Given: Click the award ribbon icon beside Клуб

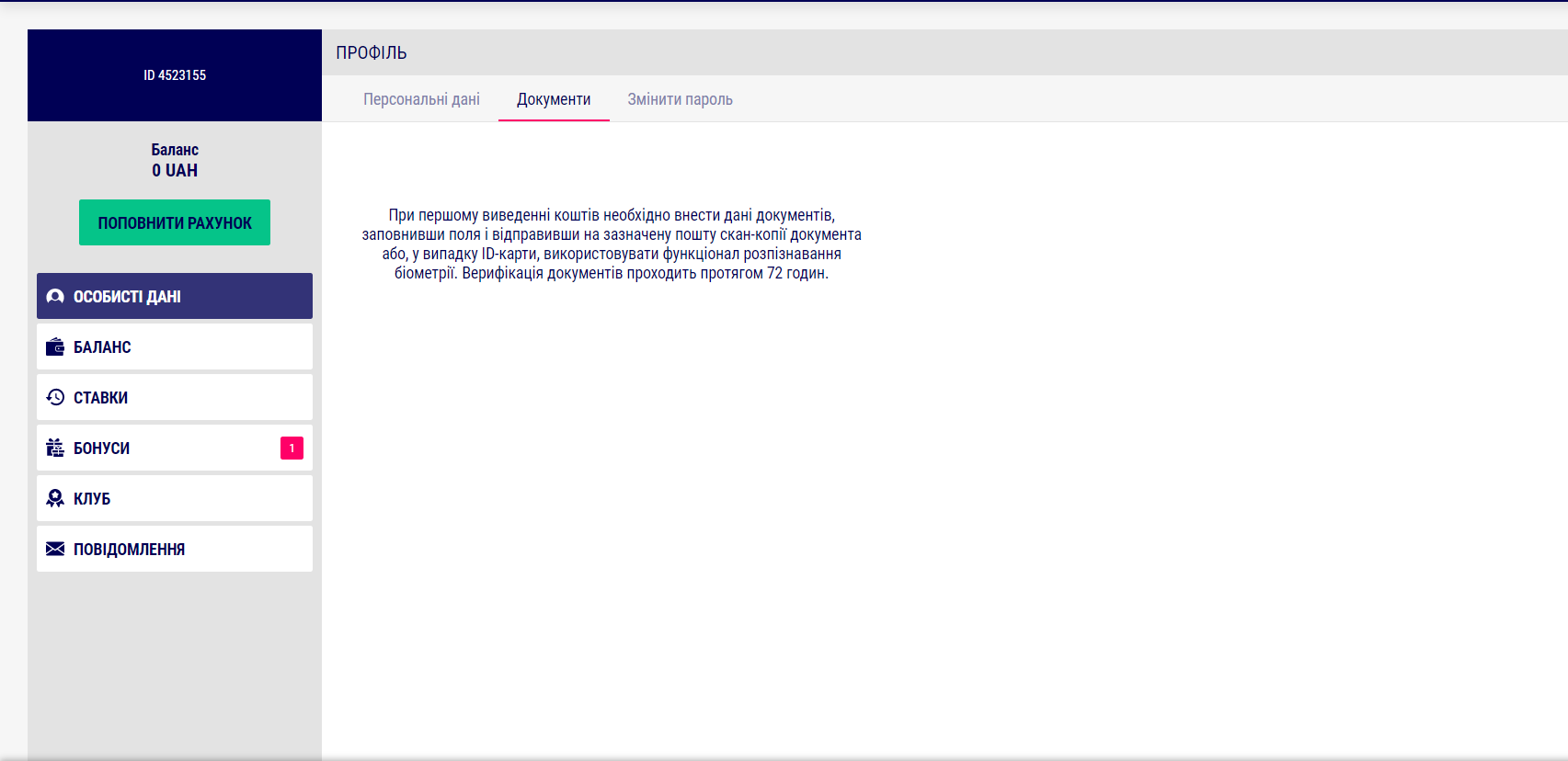Looking at the screenshot, I should coord(55,498).
